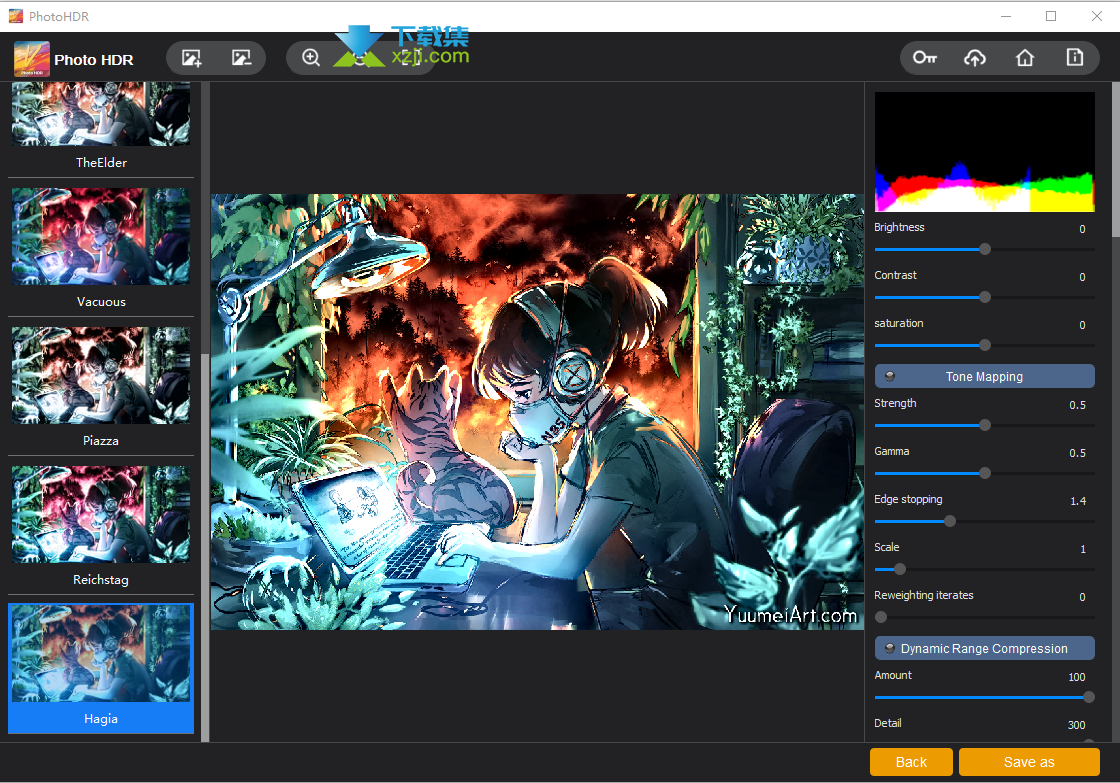Click the PhotoHDR title bar icon
Screen dimensions: 1120x783
point(16,16)
